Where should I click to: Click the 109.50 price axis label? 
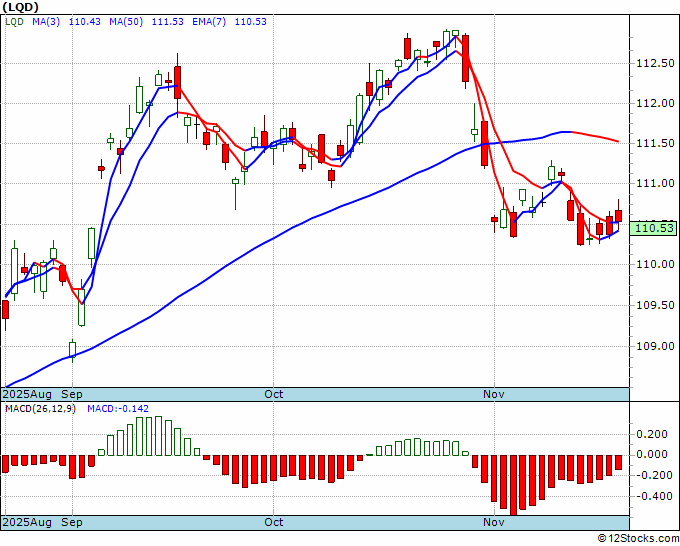(655, 305)
